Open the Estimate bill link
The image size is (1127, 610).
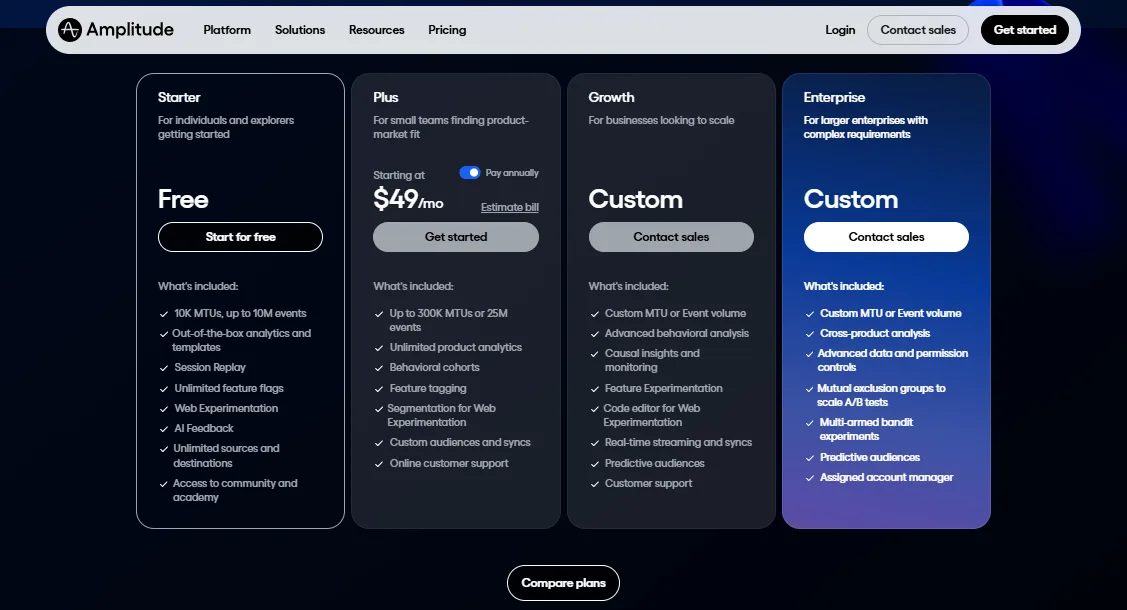coord(510,207)
